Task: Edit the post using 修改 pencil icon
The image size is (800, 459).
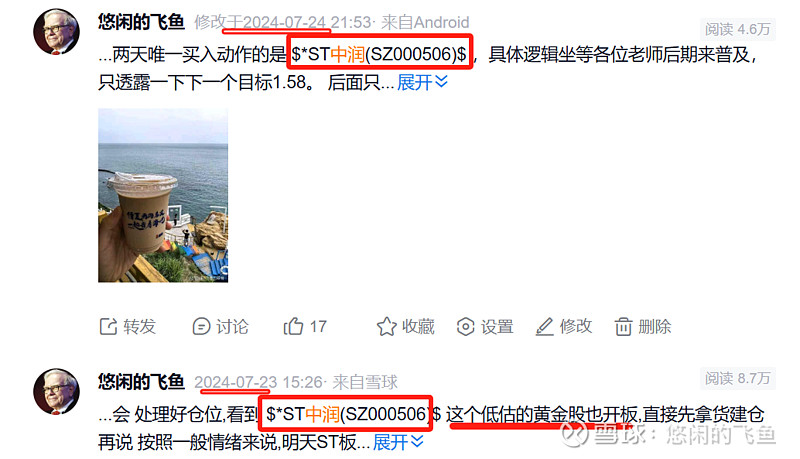Action: click(544, 326)
